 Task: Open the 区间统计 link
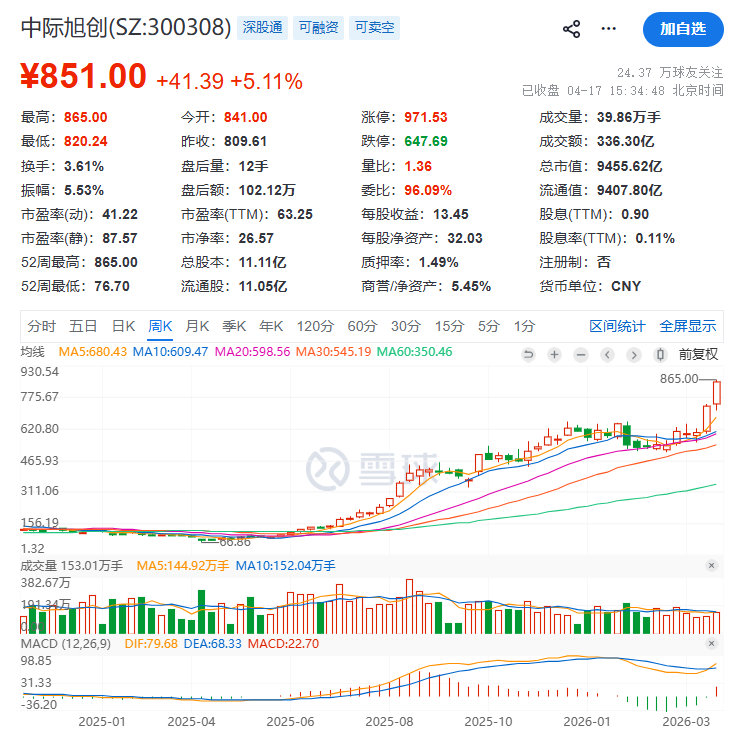point(617,326)
